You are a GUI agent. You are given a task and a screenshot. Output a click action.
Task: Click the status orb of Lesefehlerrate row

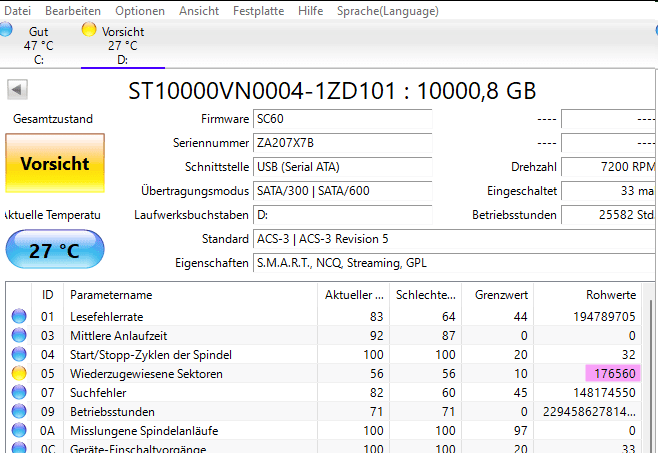[19, 316]
